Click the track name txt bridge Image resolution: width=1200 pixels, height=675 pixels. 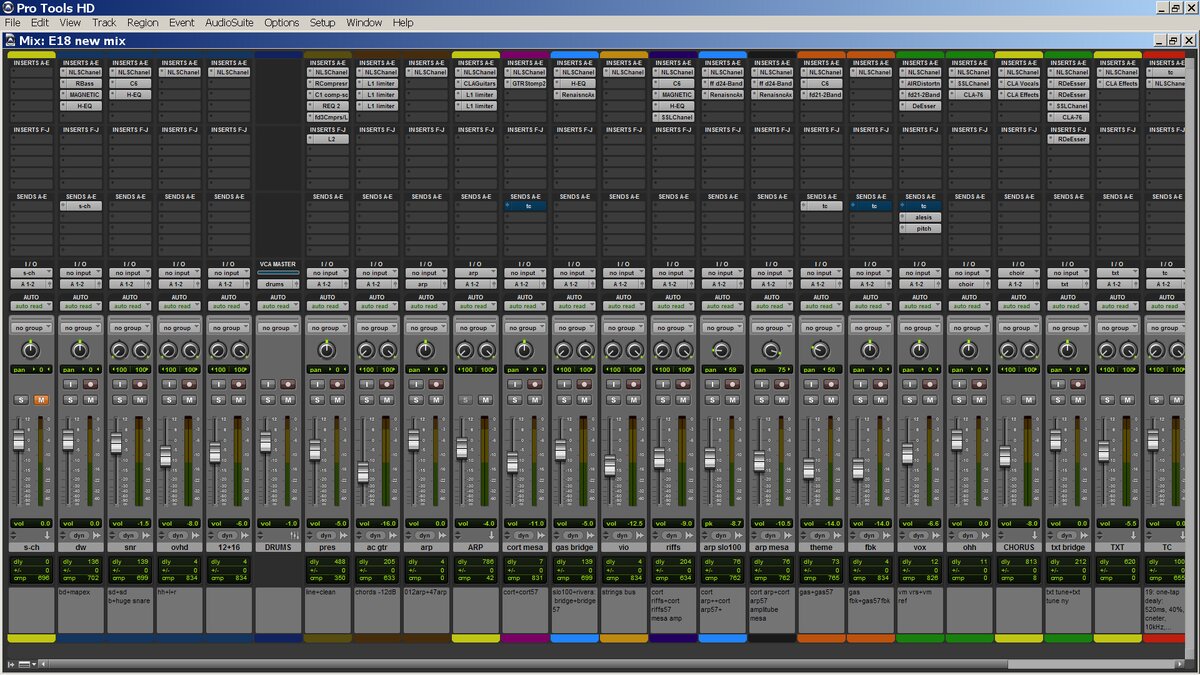pyautogui.click(x=1067, y=548)
